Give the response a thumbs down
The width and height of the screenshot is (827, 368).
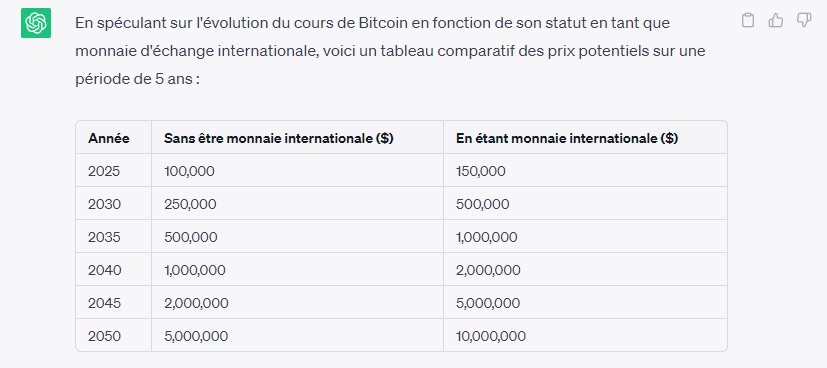click(x=803, y=21)
